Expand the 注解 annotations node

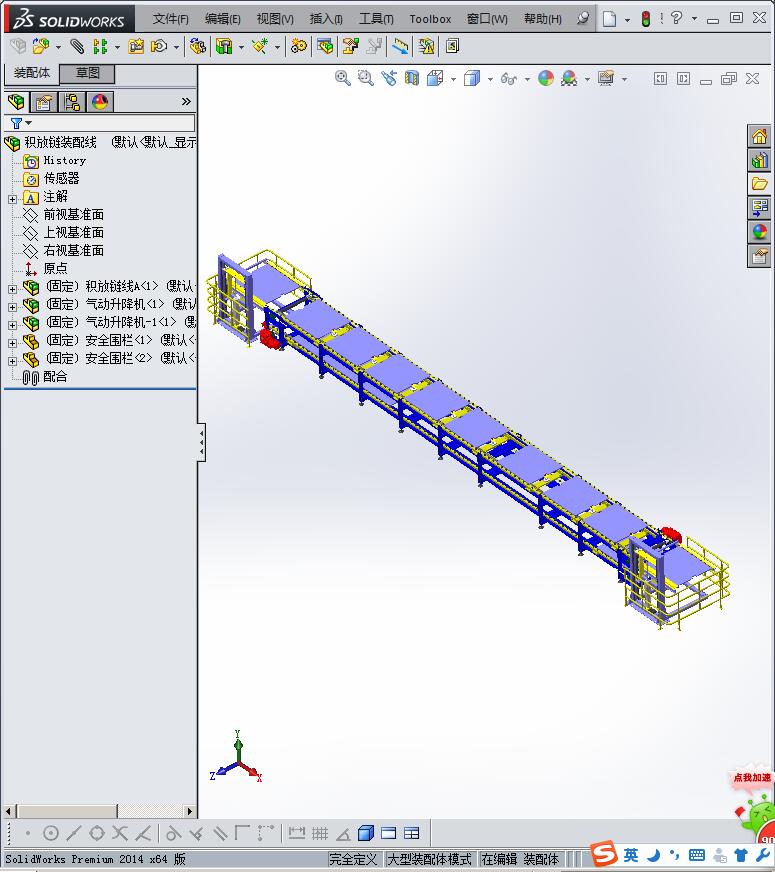click(12, 199)
